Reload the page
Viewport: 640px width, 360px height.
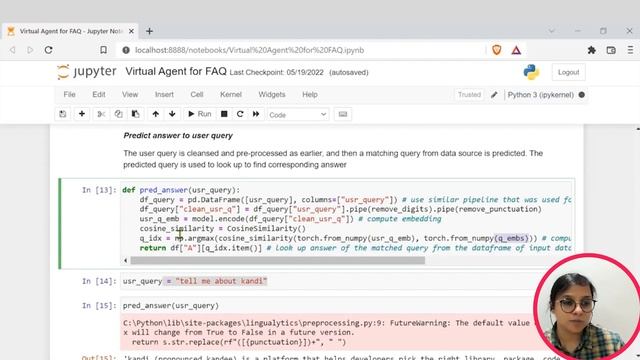[49, 50]
